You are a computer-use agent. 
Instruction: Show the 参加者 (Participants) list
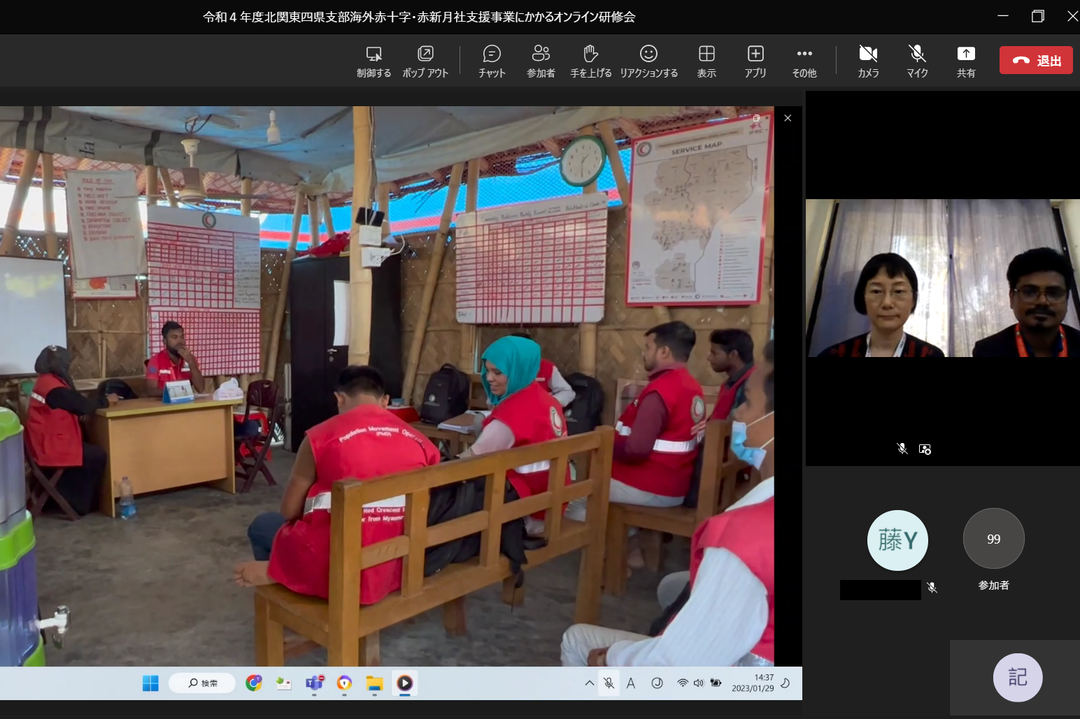click(x=541, y=61)
